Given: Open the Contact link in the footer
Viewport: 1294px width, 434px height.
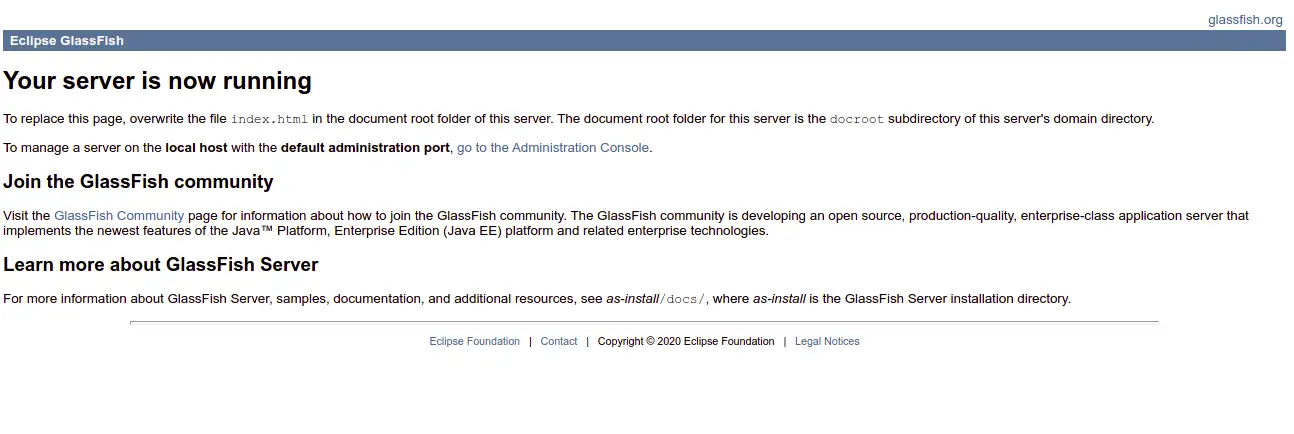Looking at the screenshot, I should coord(559,341).
